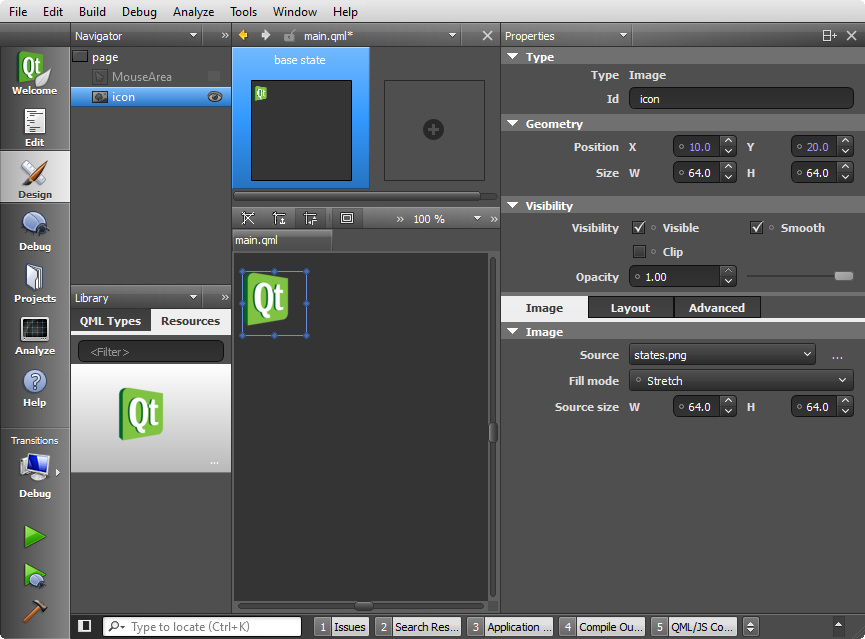Open the Tools menu
Image resolution: width=865 pixels, height=639 pixels.
(x=243, y=12)
